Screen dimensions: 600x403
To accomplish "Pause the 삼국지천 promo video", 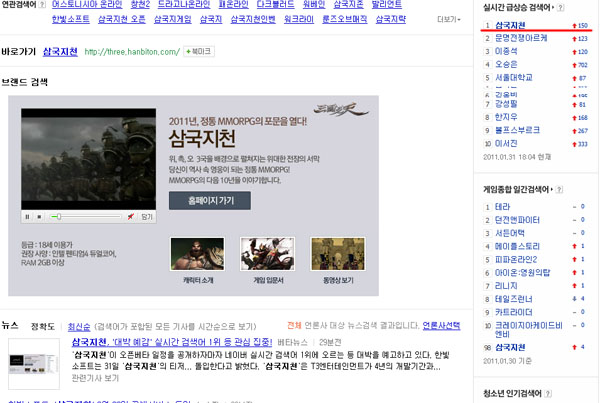I will (27, 216).
